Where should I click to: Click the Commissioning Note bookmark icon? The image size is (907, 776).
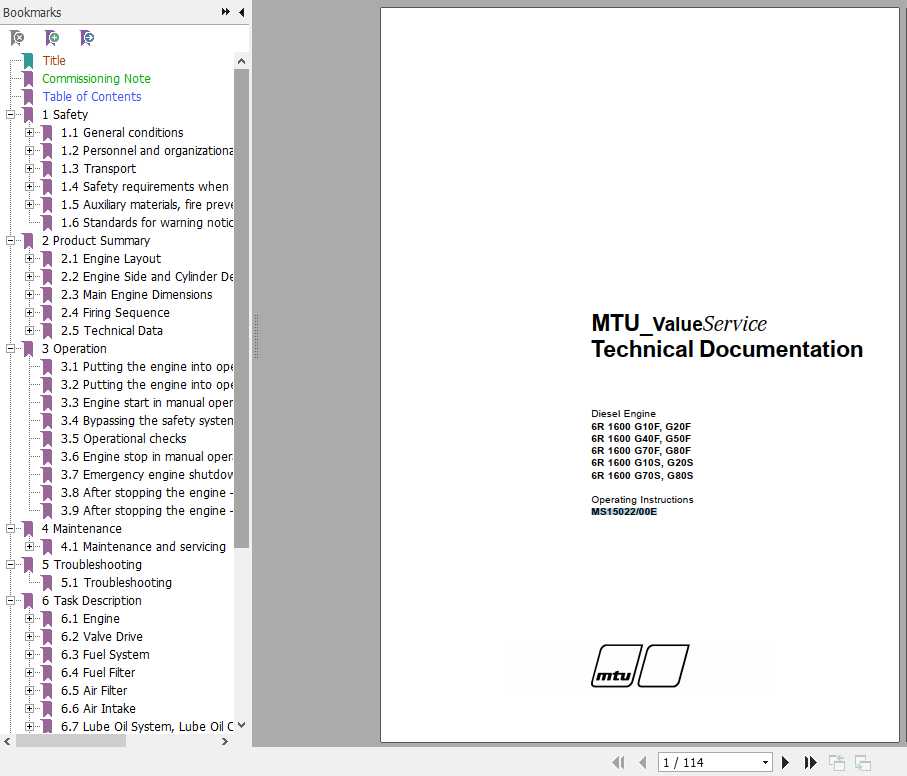(28, 79)
